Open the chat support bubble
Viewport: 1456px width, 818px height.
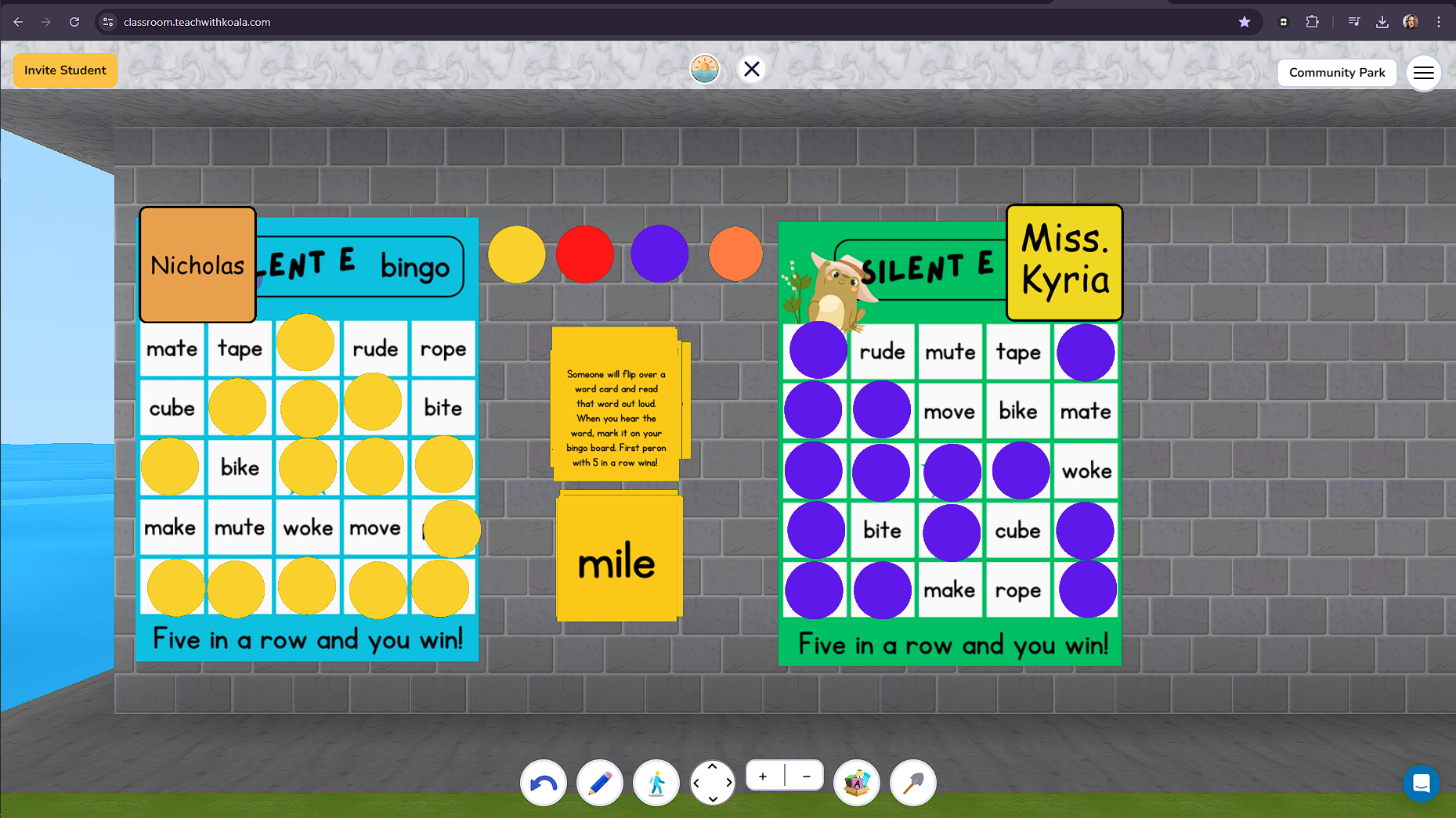pyautogui.click(x=1422, y=784)
